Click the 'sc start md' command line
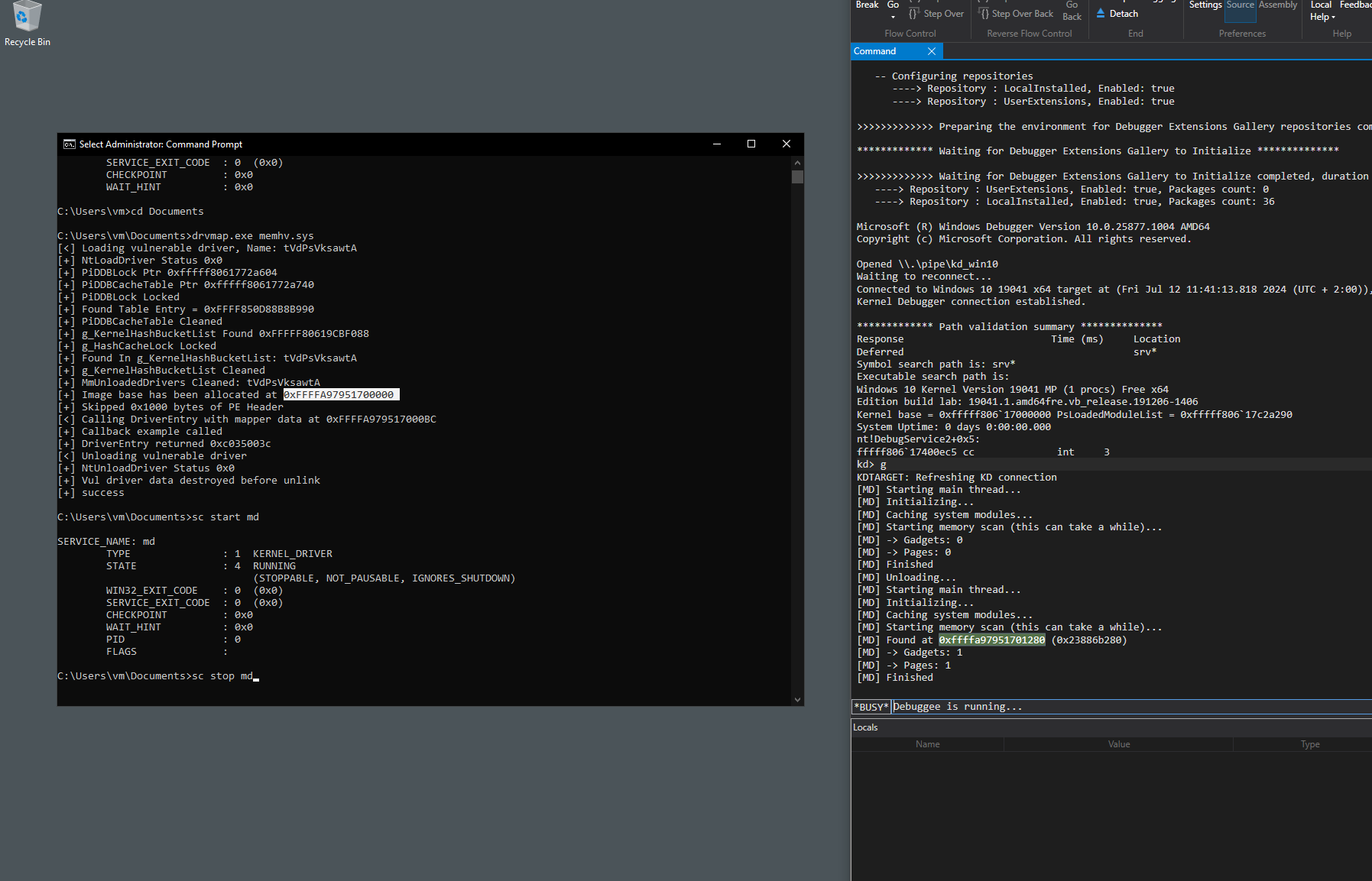 [x=158, y=517]
